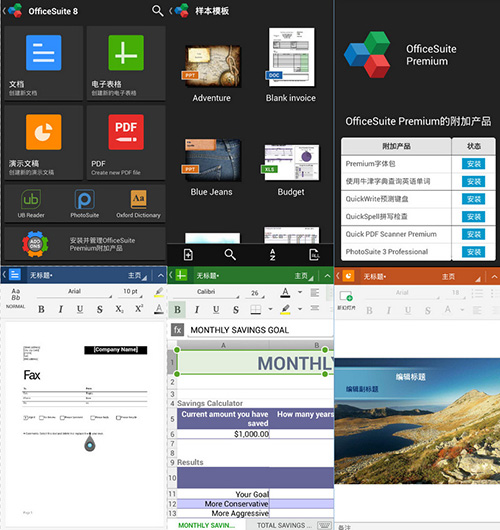
Task: Click the spreadsheet keyboard icon near sheet tabs
Action: tap(324, 525)
